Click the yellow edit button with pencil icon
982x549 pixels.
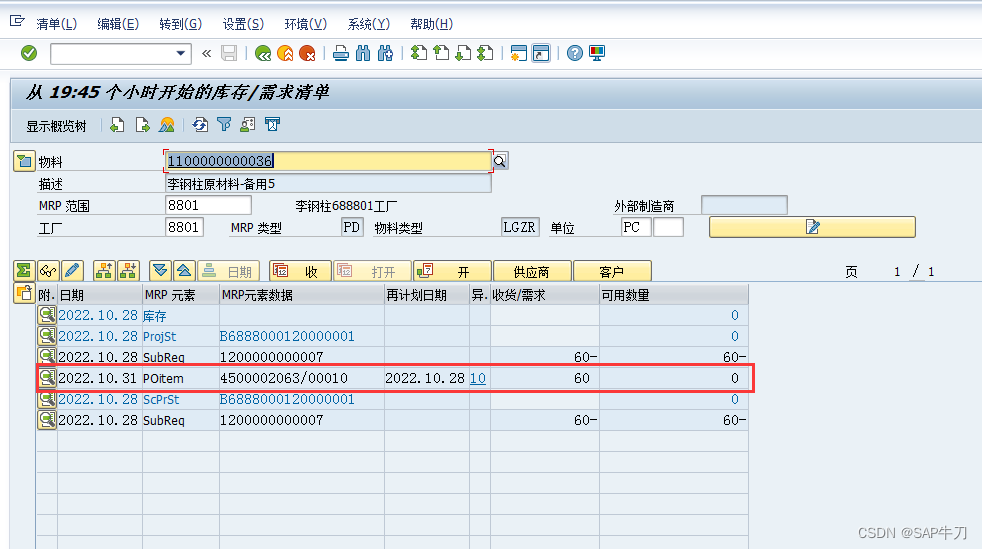tap(812, 227)
